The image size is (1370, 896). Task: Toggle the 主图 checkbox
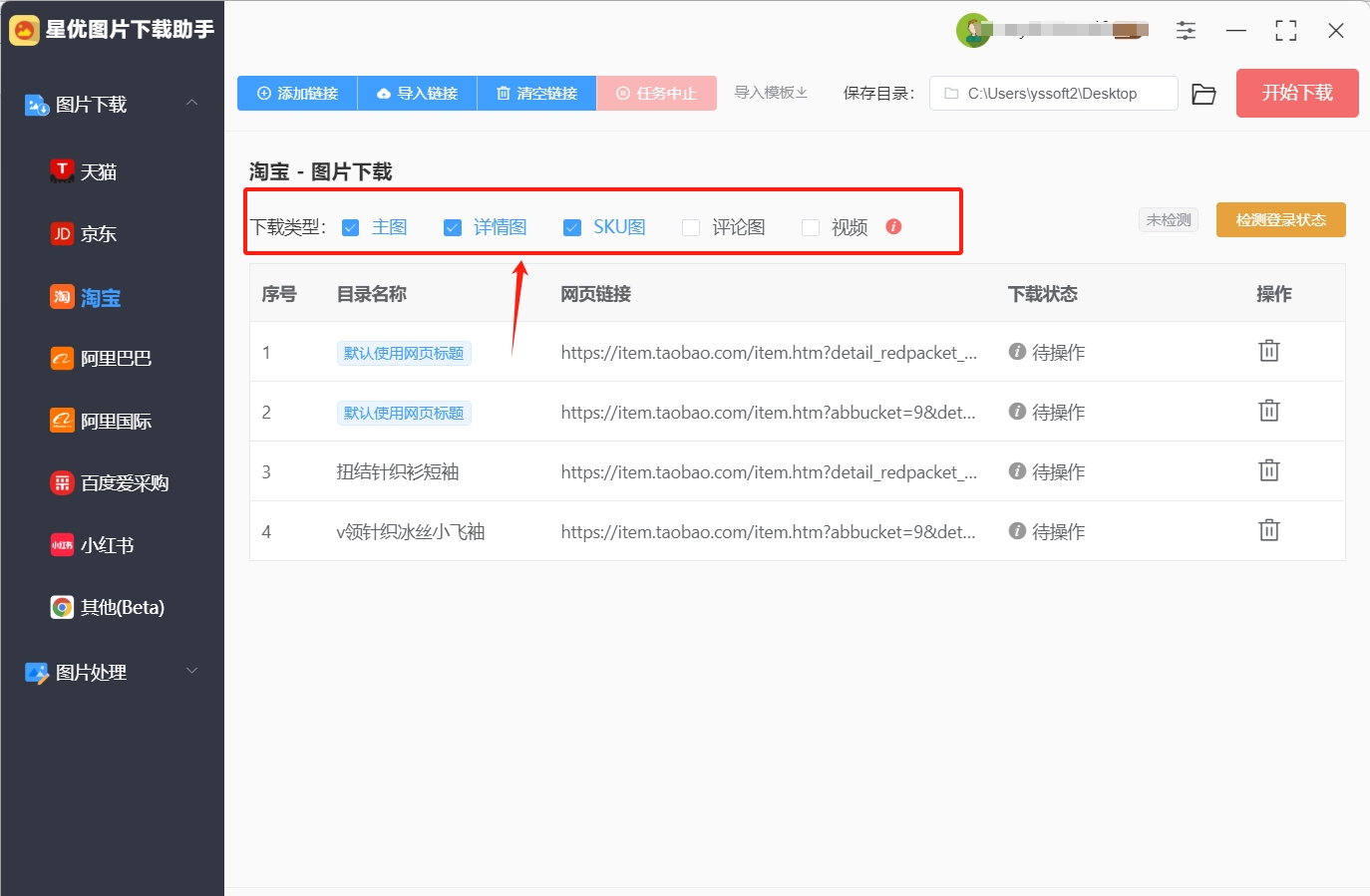pos(350,227)
